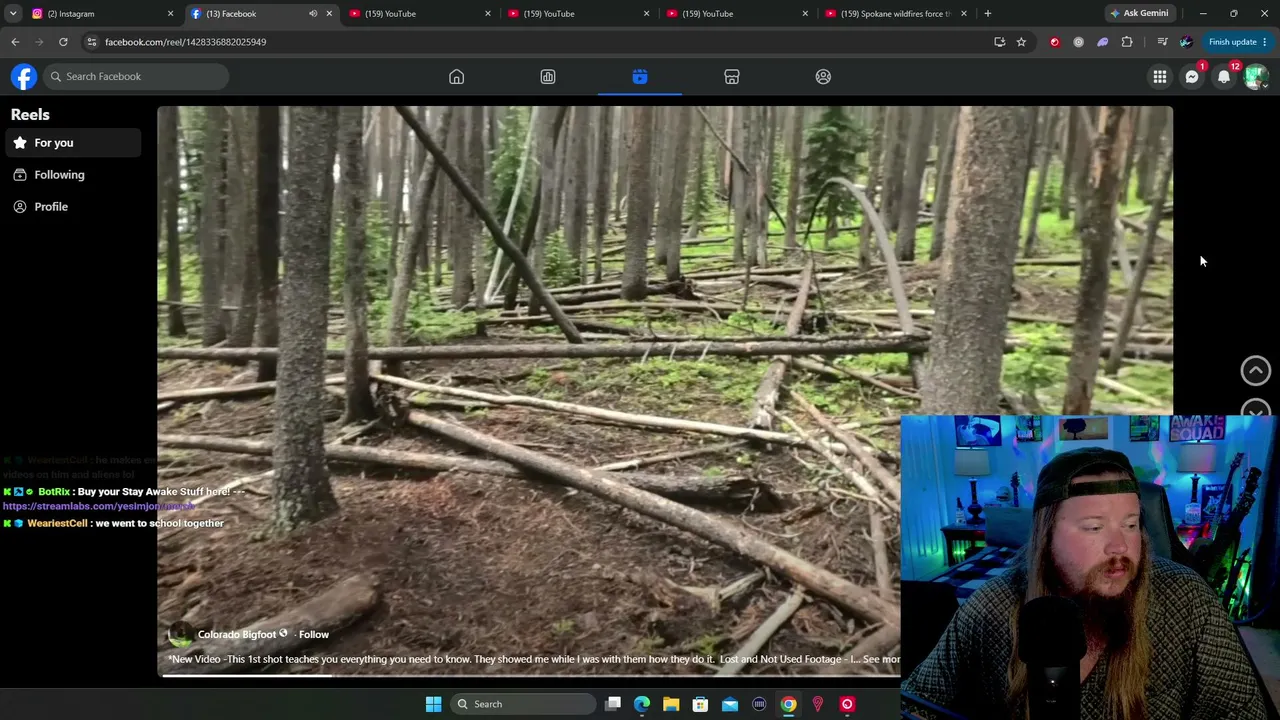Open Task View on the taskbar
Image resolution: width=1280 pixels, height=720 pixels.
[613, 704]
